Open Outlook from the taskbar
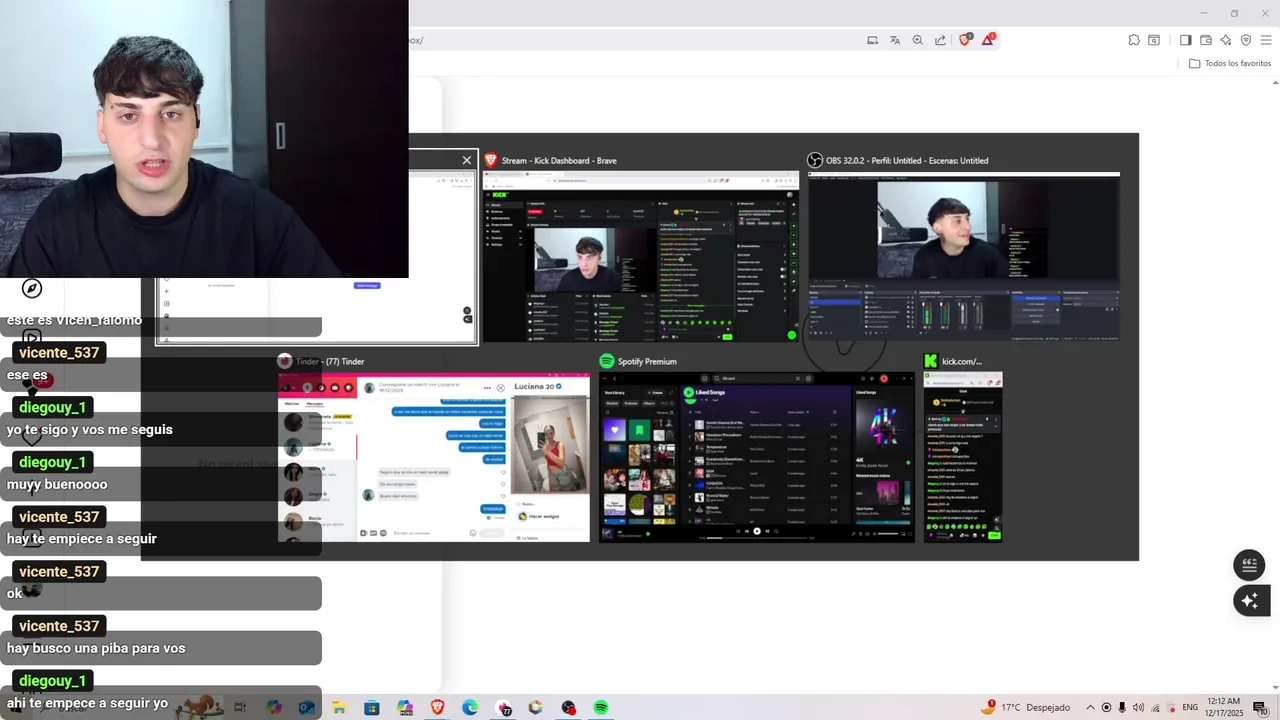Viewport: 1280px width, 720px height. coord(306,708)
